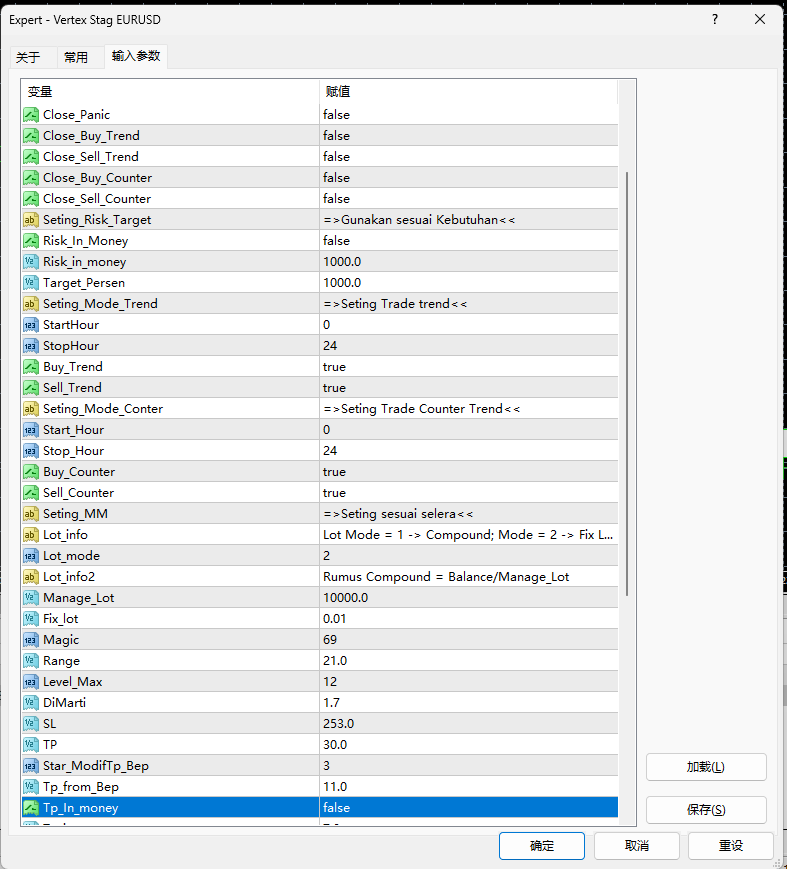Click the integer icon beside StartHour
Screen dimensions: 787x869
click(31, 325)
